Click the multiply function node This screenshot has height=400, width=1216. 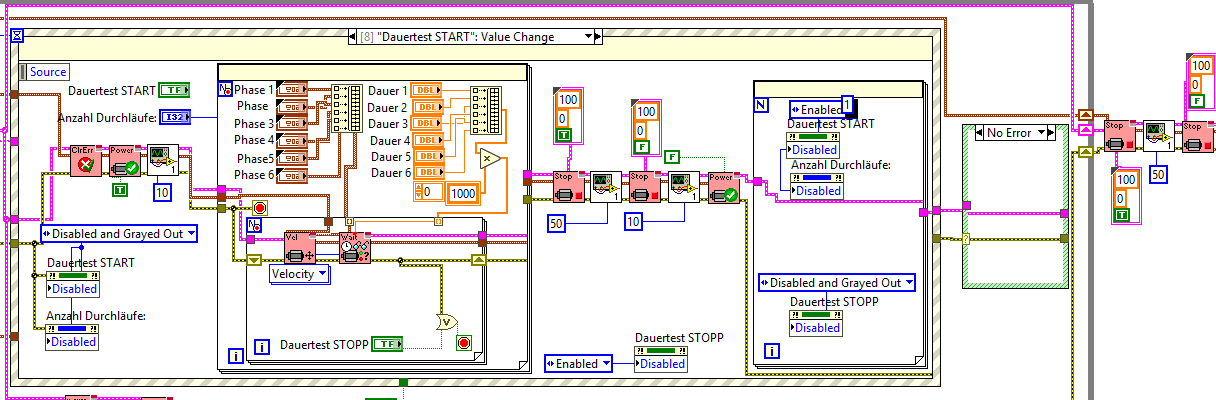488,159
